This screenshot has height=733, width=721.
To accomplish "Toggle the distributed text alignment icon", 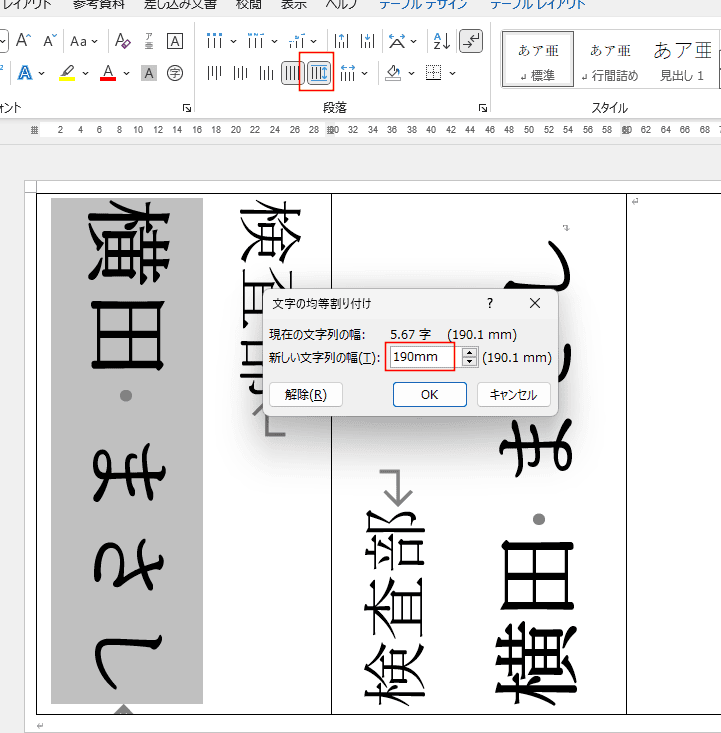I will [319, 73].
